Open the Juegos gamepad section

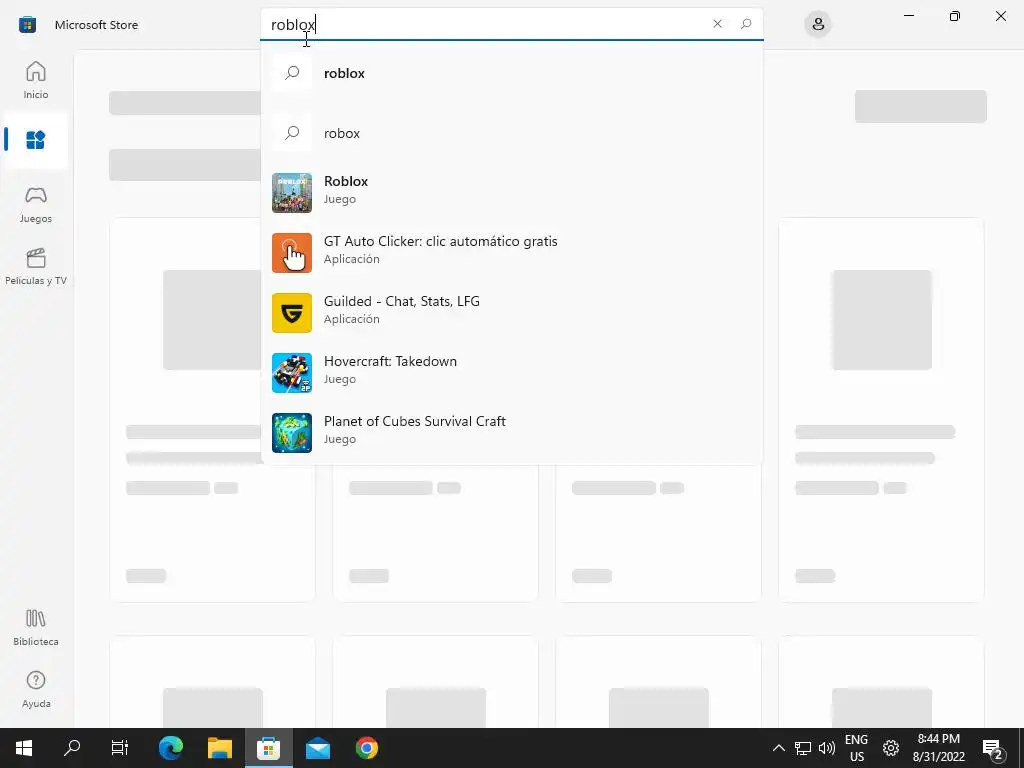point(36,204)
